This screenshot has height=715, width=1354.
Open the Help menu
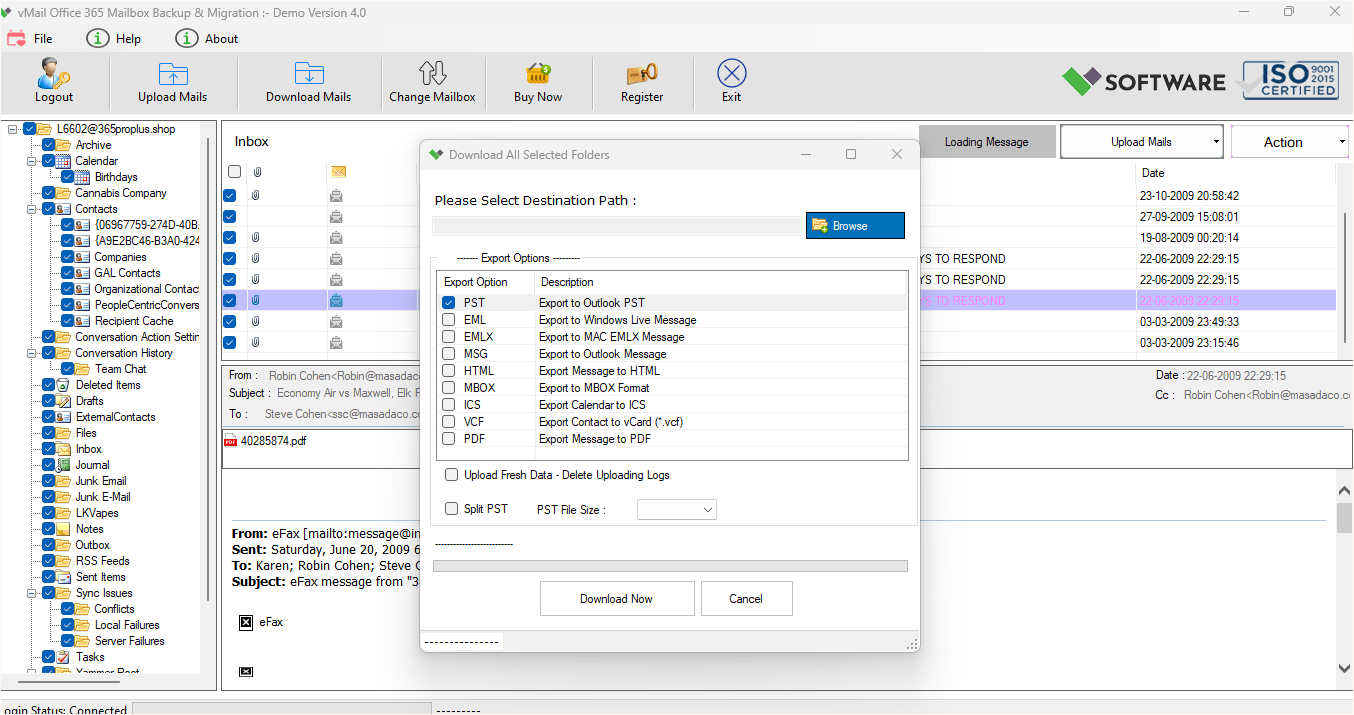[128, 39]
